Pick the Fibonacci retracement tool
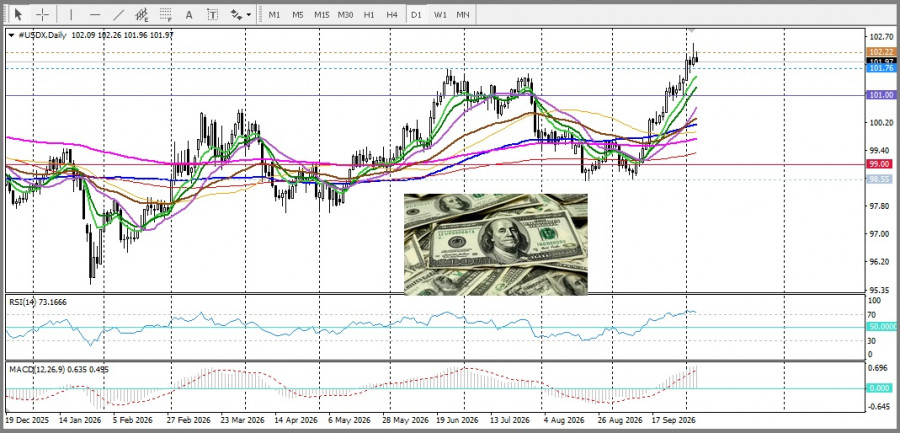This screenshot has height=433, width=900. (165, 14)
